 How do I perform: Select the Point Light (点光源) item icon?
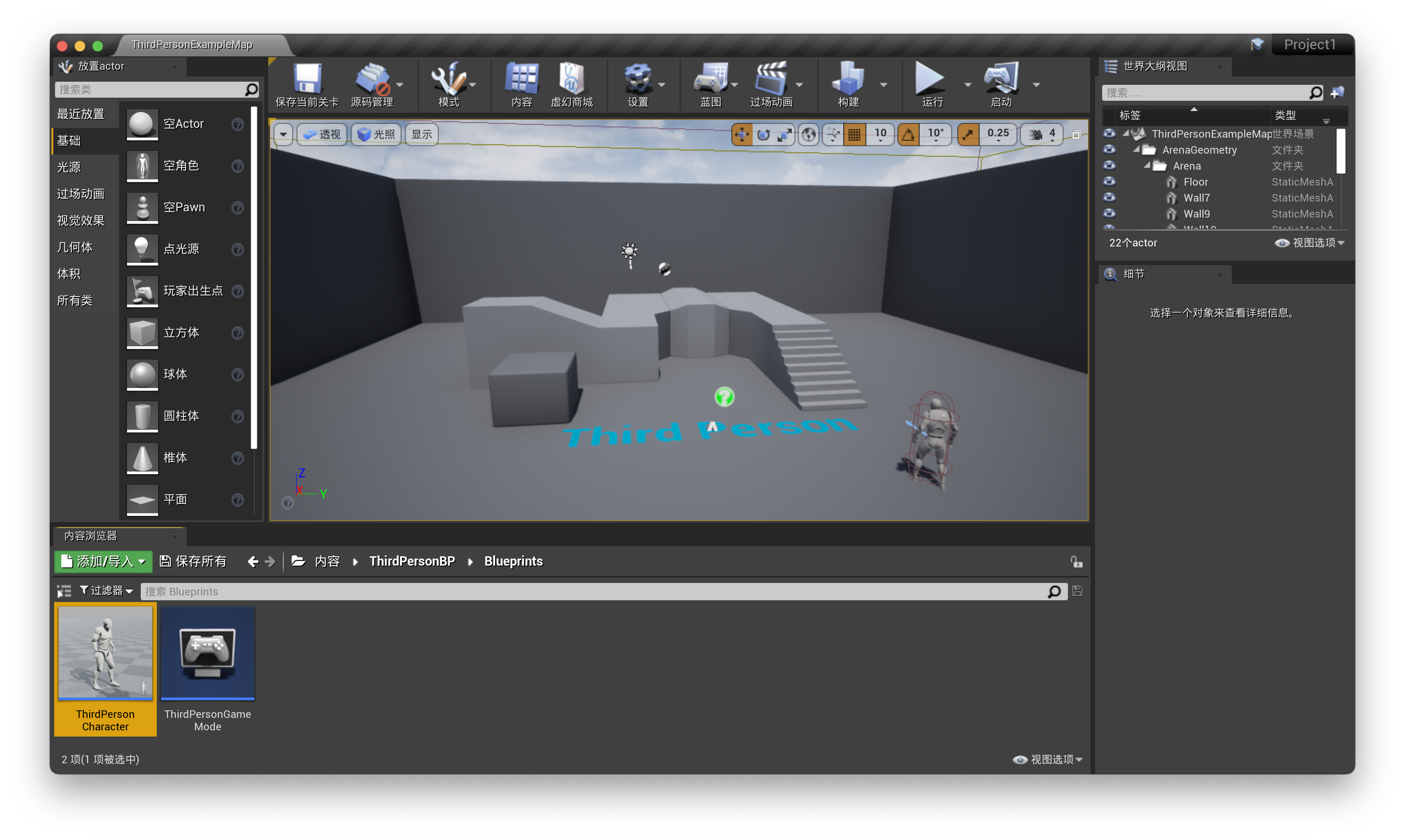pyautogui.click(x=142, y=249)
